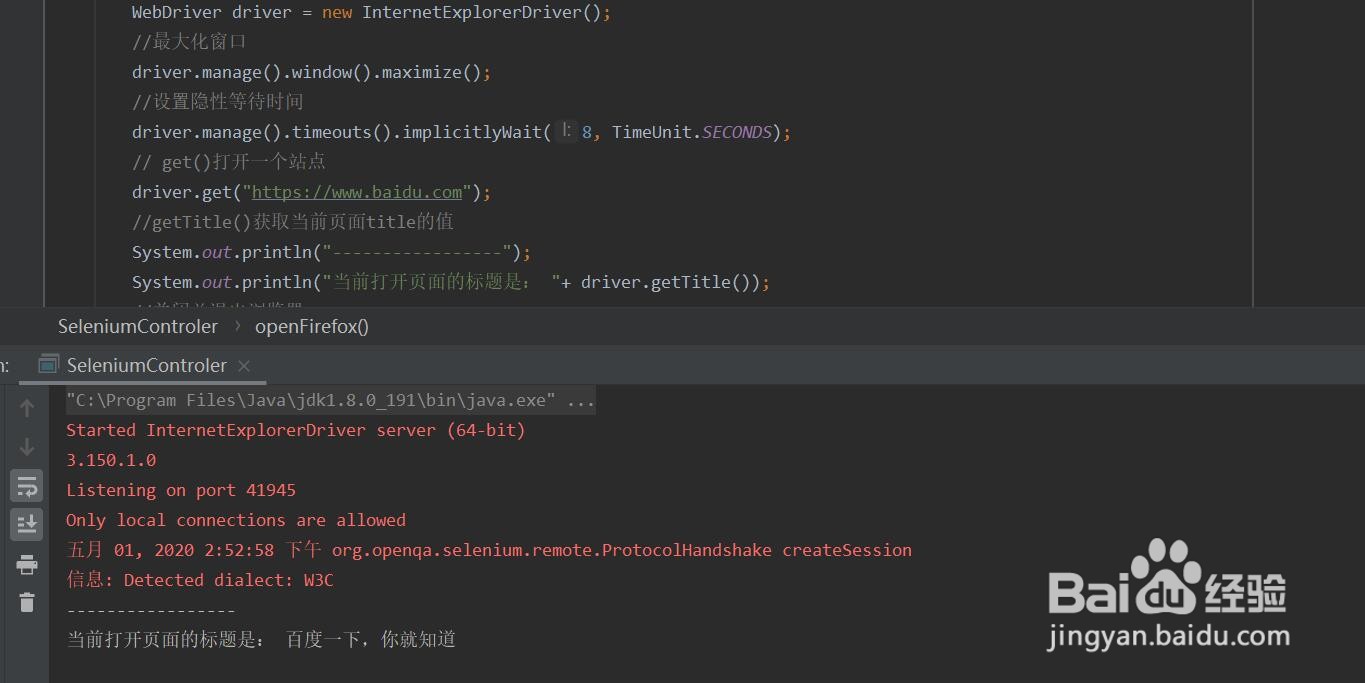Click the scroll-to-end toolbar icon

pyautogui.click(x=26, y=524)
